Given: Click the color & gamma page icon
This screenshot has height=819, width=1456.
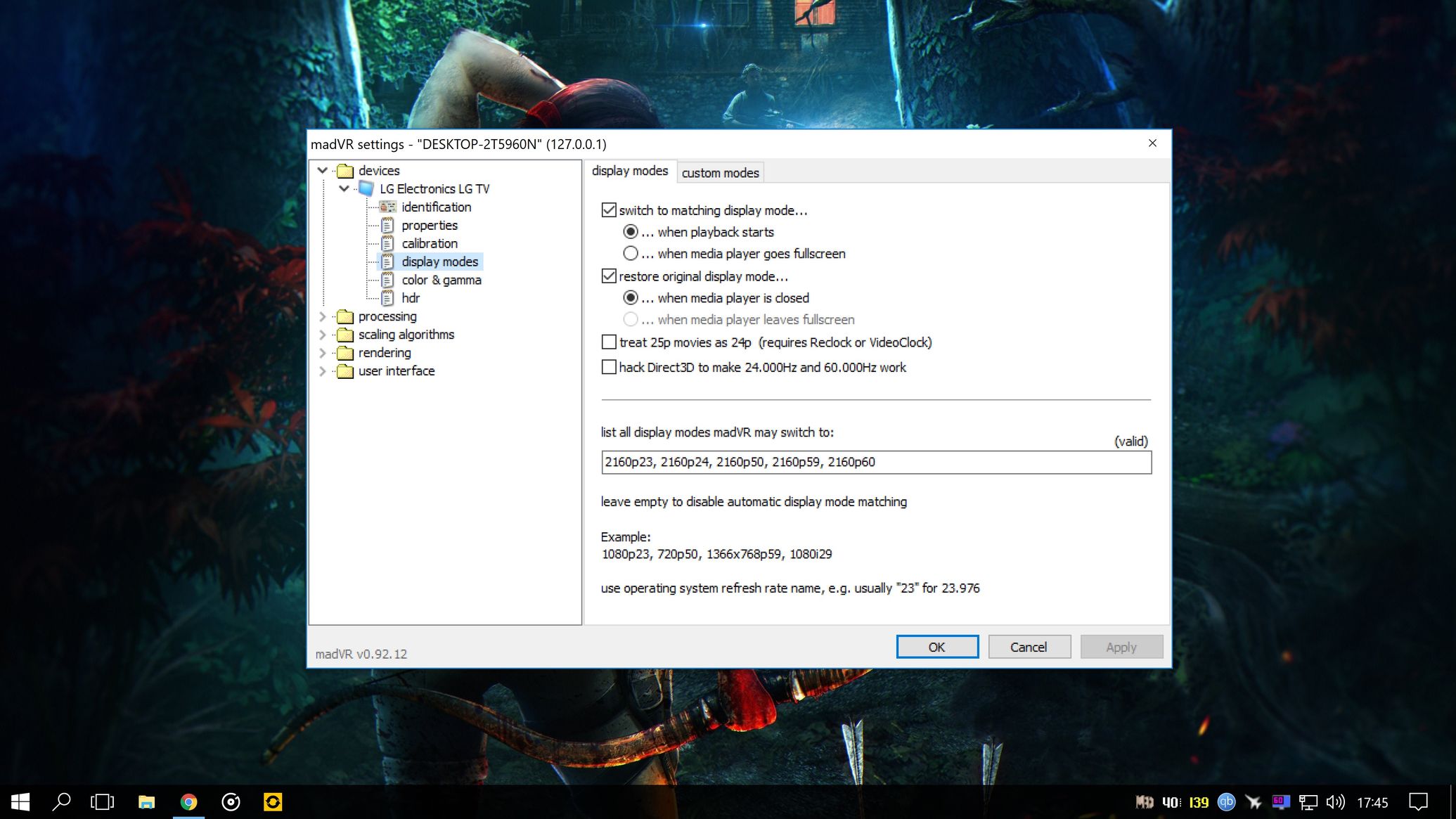Looking at the screenshot, I should (x=387, y=280).
